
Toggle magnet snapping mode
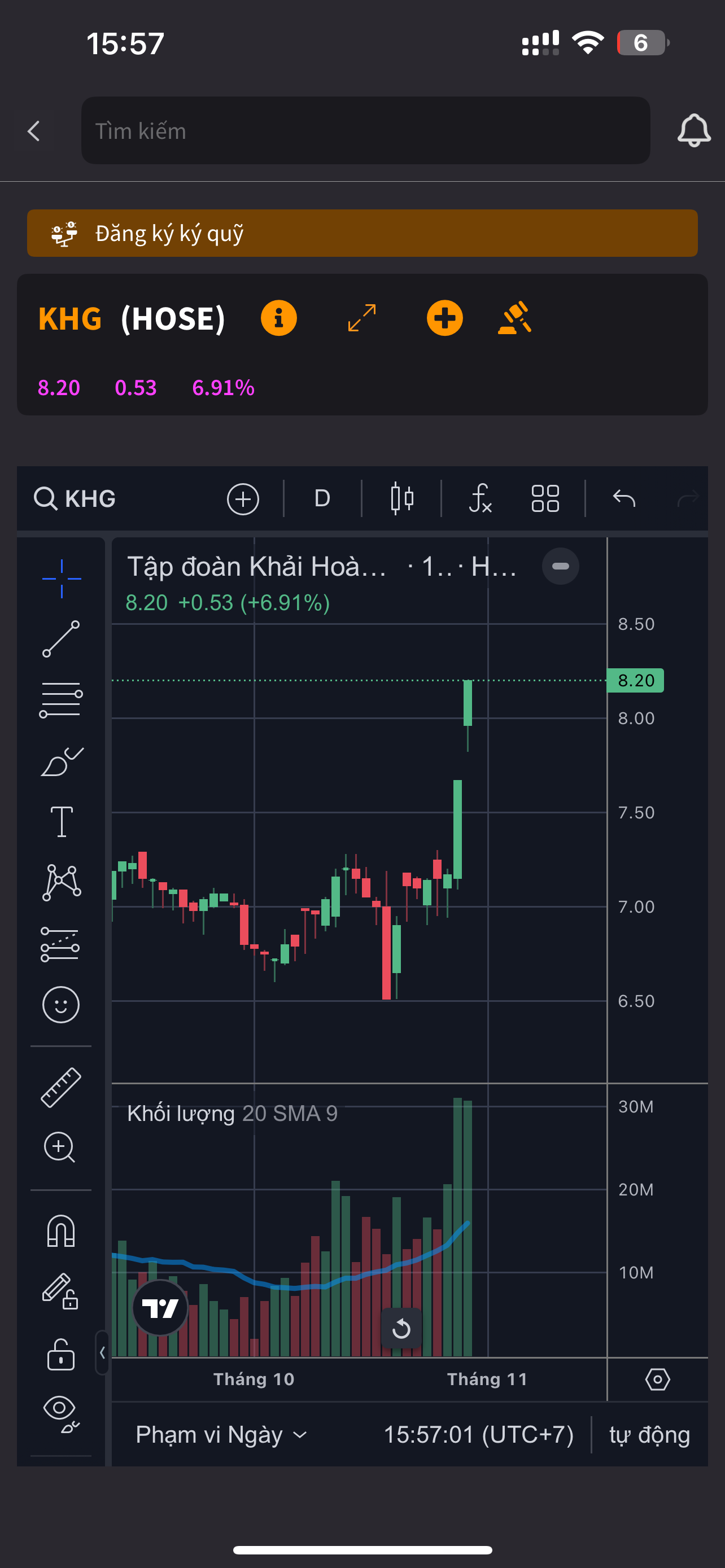61,1231
